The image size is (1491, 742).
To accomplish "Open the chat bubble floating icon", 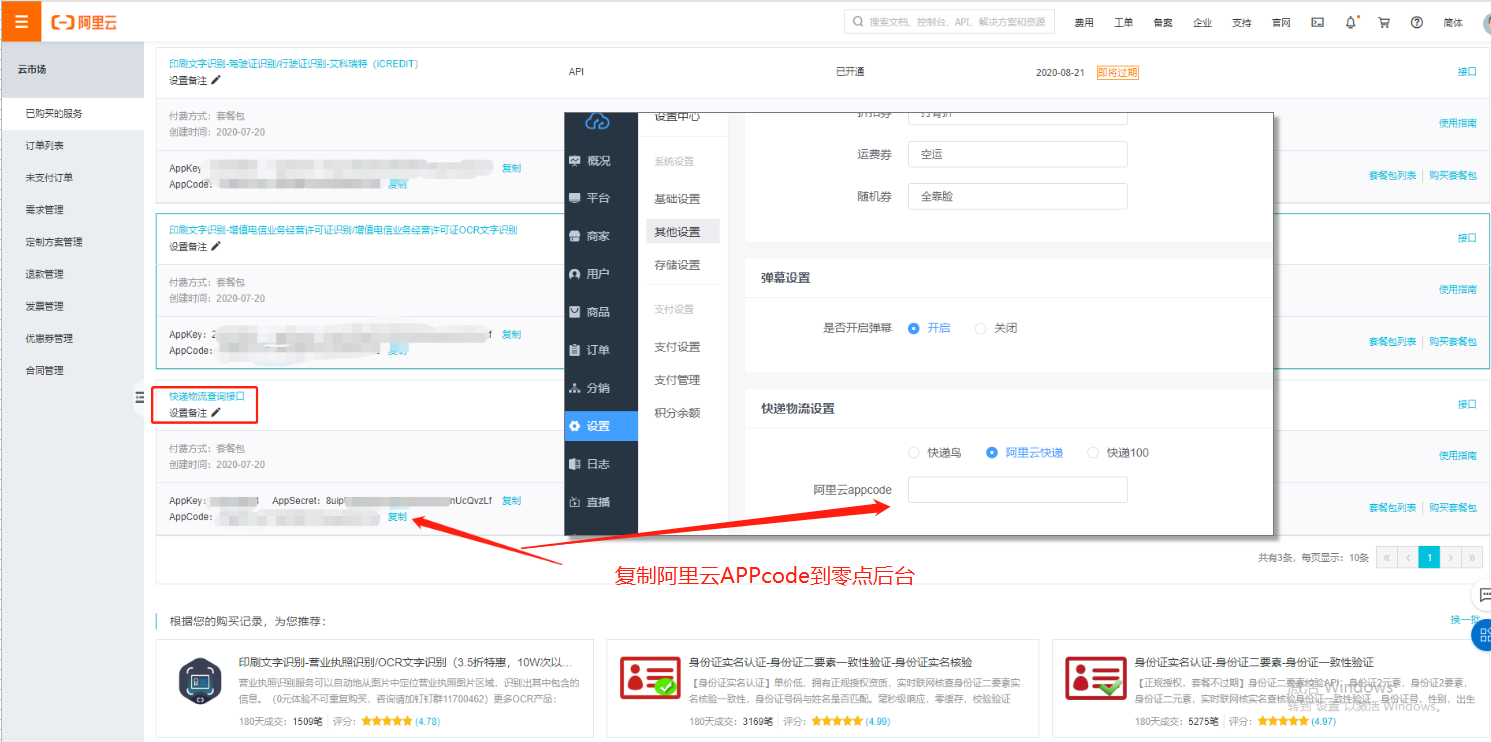I will pyautogui.click(x=1482, y=594).
